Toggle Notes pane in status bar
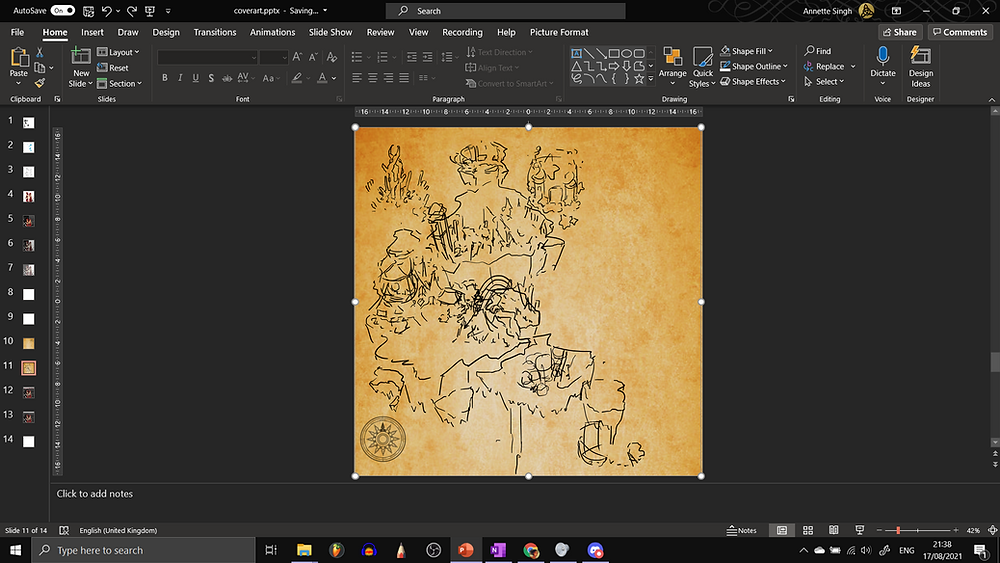Screen dimensions: 1000x563 pyautogui.click(x=741, y=530)
